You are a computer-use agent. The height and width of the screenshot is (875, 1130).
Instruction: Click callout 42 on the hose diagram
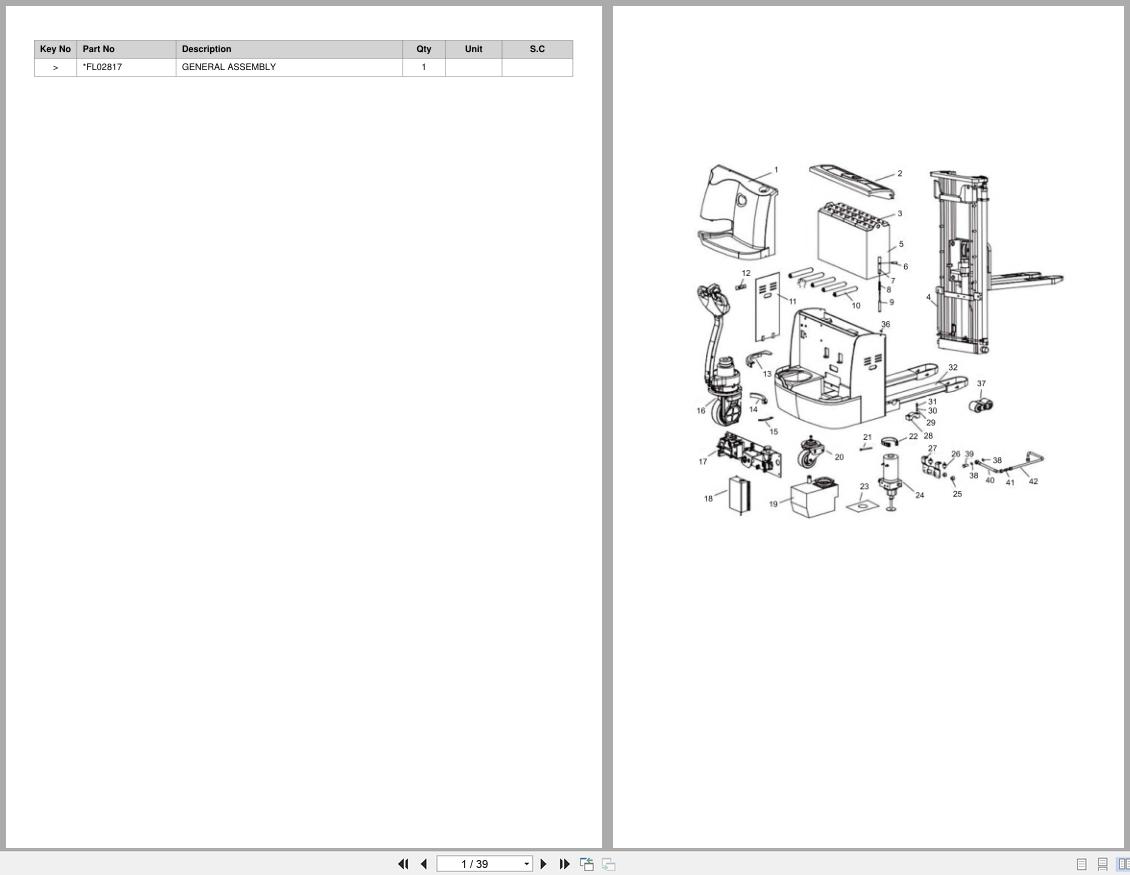coord(1033,481)
